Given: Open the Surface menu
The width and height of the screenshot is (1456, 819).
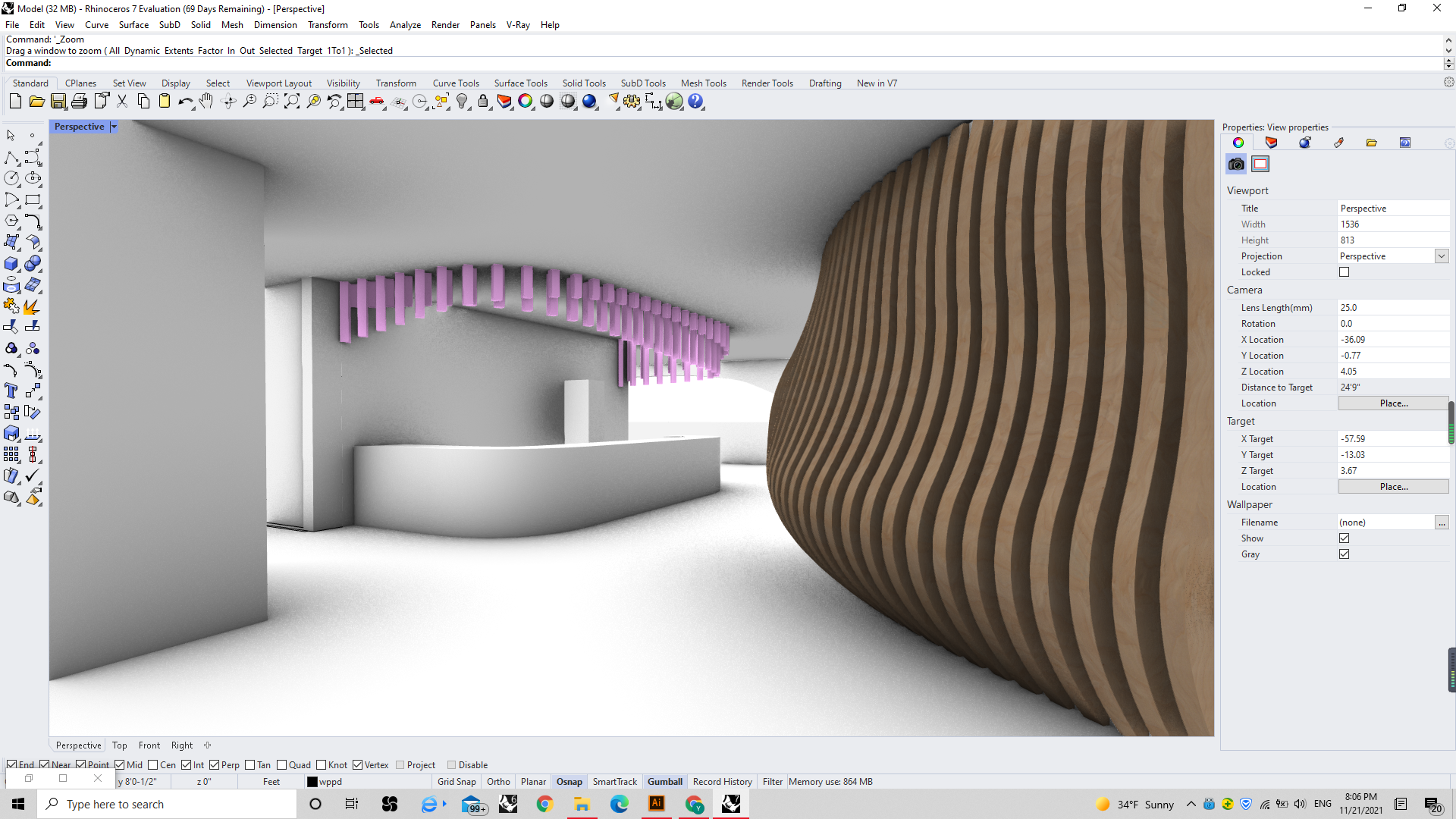Looking at the screenshot, I should (x=133, y=25).
